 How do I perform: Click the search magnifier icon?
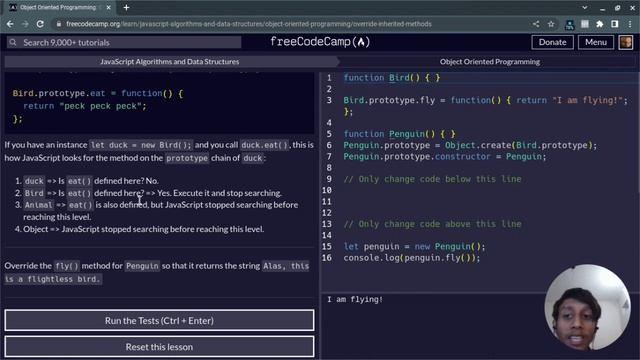13,42
